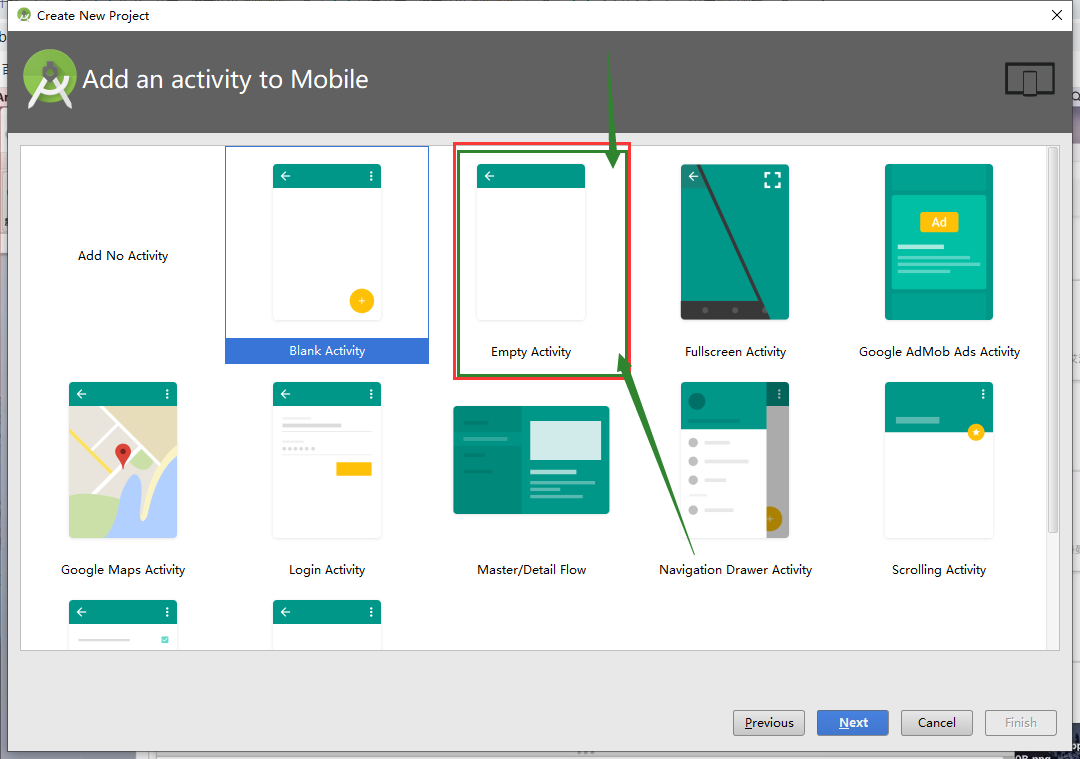Click the fullscreen expand icon in Fullscreen Activity

(x=772, y=180)
